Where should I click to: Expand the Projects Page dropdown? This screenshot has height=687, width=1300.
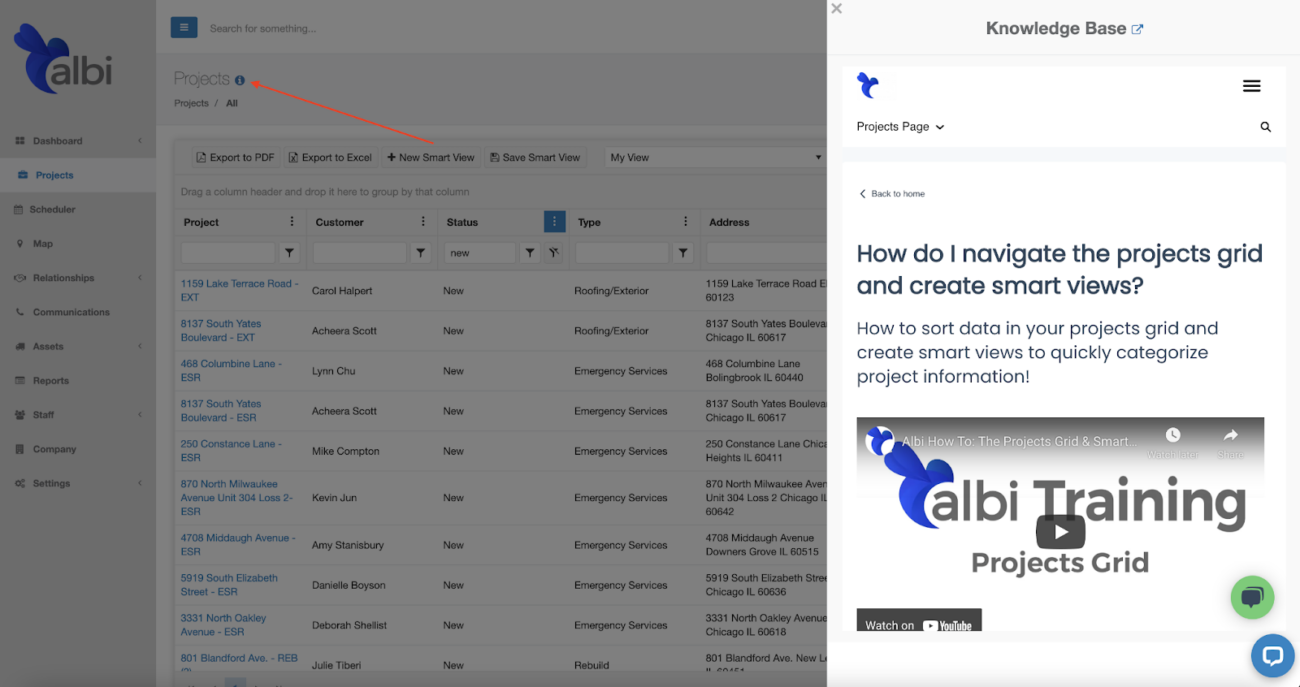(x=900, y=127)
